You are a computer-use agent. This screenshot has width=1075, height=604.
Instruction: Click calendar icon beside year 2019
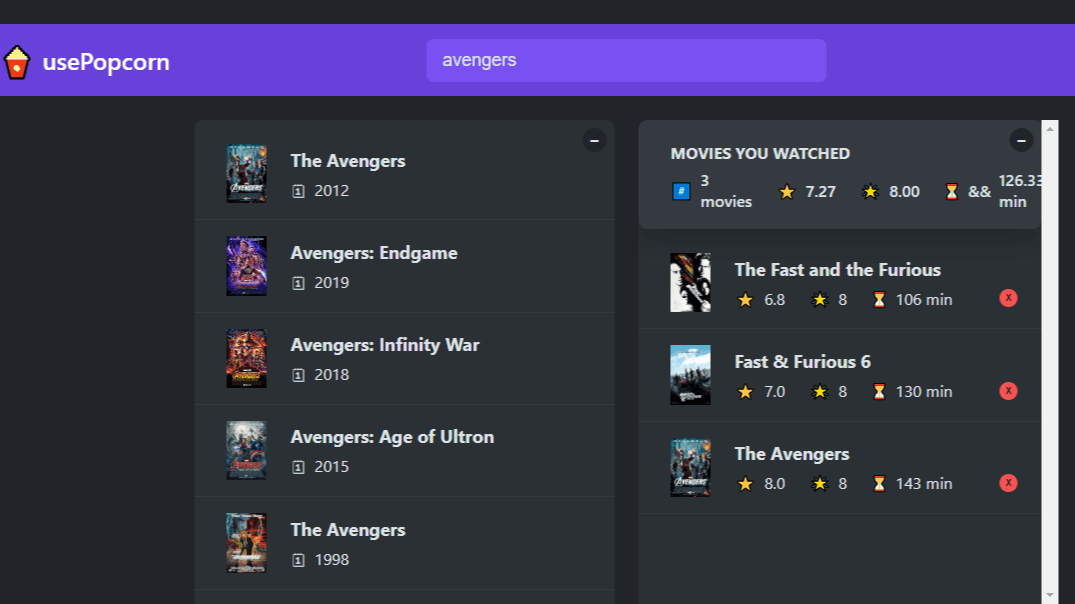[x=298, y=283]
